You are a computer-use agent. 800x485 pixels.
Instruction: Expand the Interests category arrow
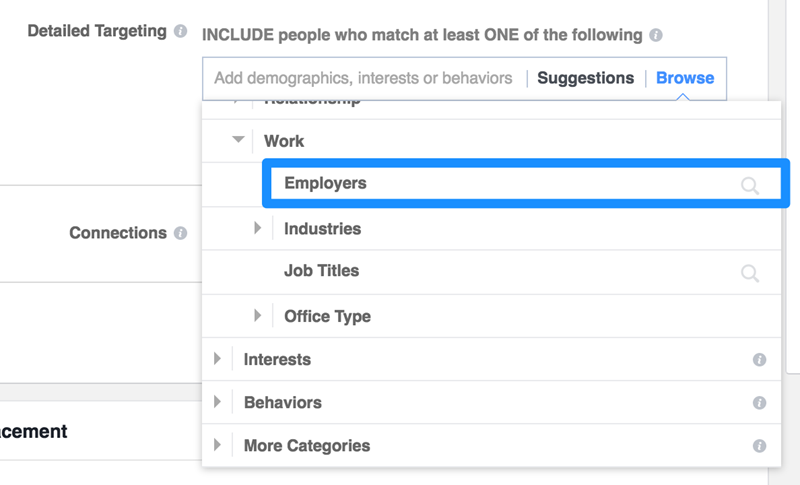[217, 359]
